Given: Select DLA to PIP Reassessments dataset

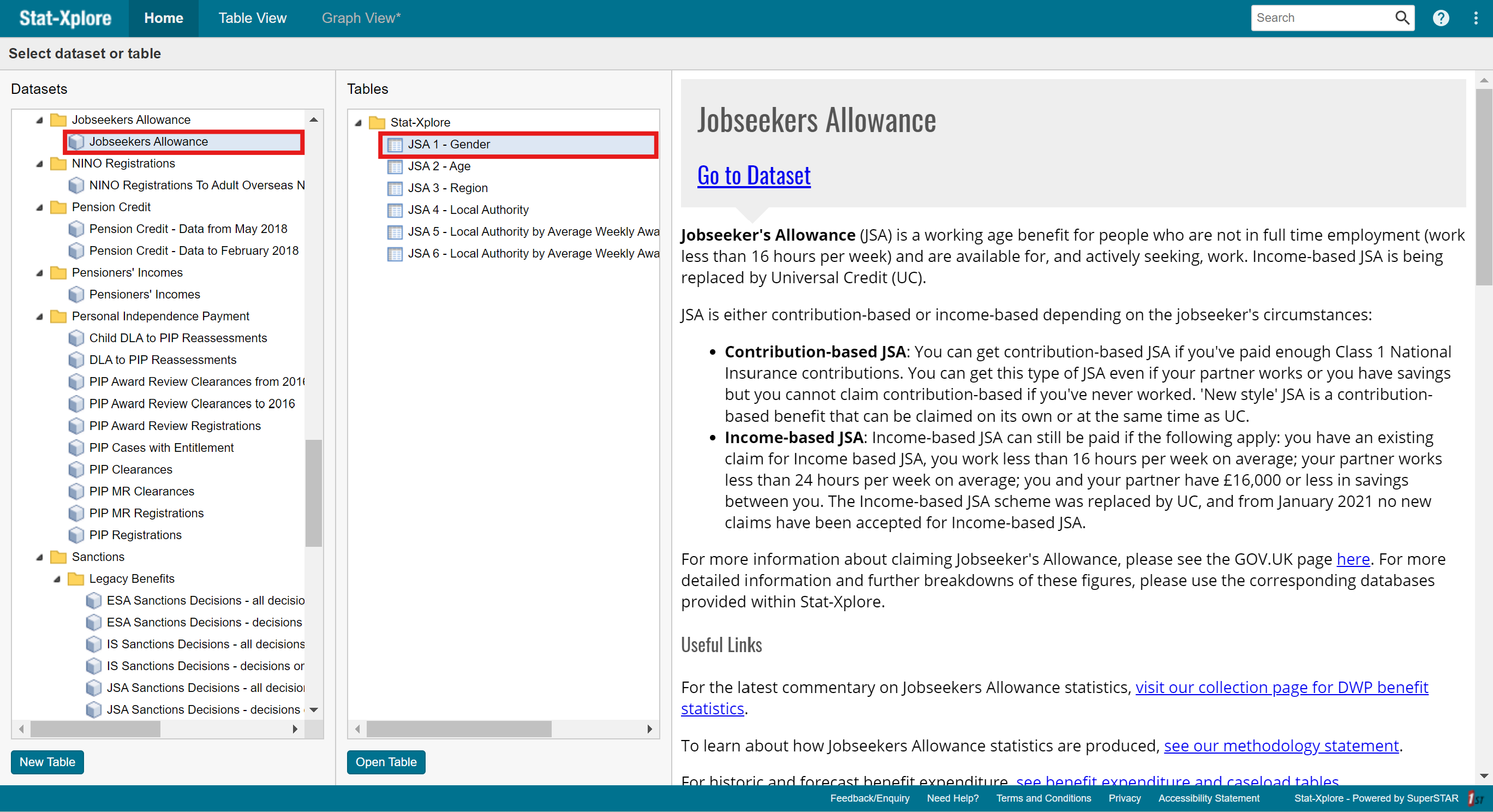Looking at the screenshot, I should tap(162, 361).
